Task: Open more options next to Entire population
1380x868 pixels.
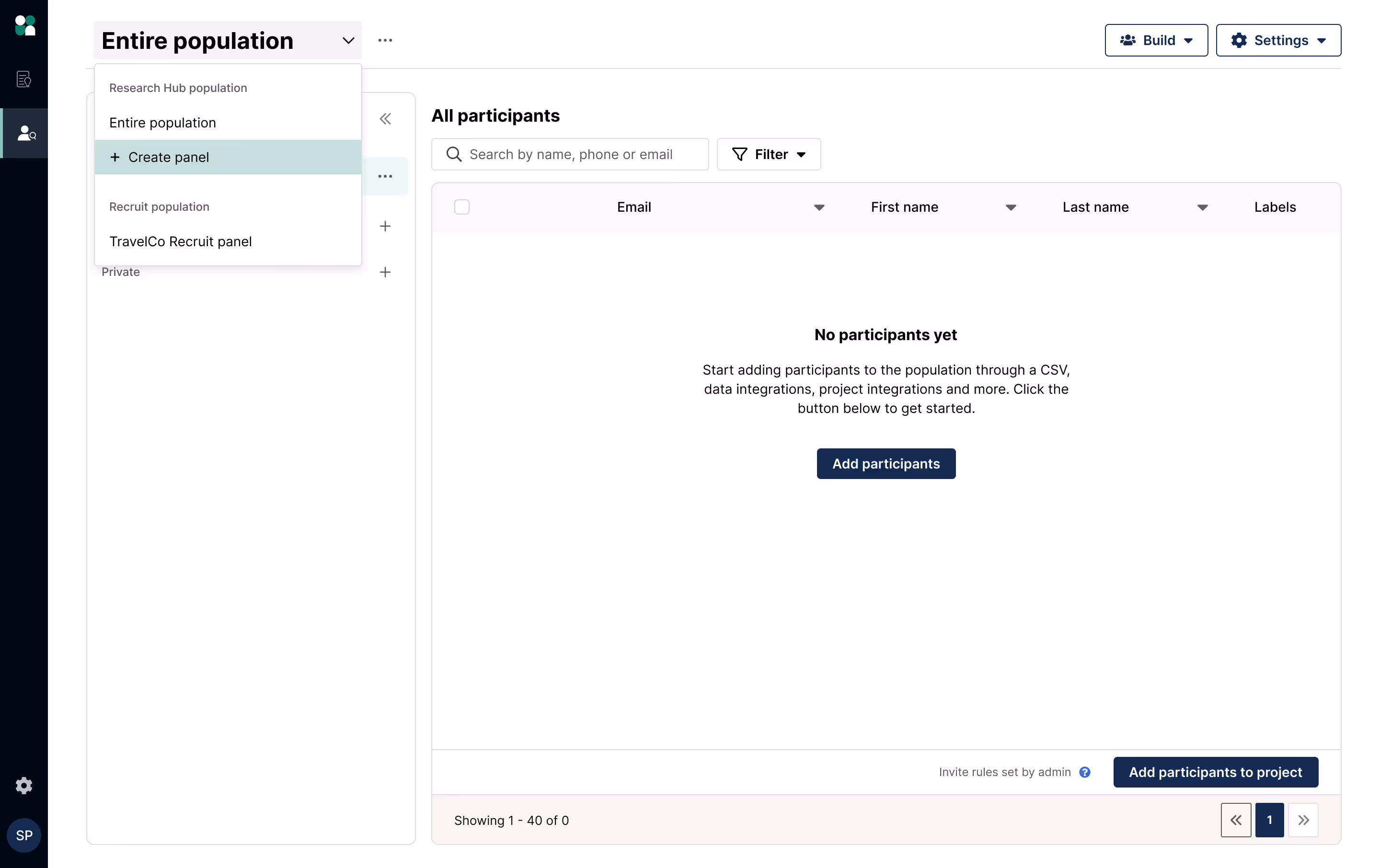Action: (x=385, y=40)
